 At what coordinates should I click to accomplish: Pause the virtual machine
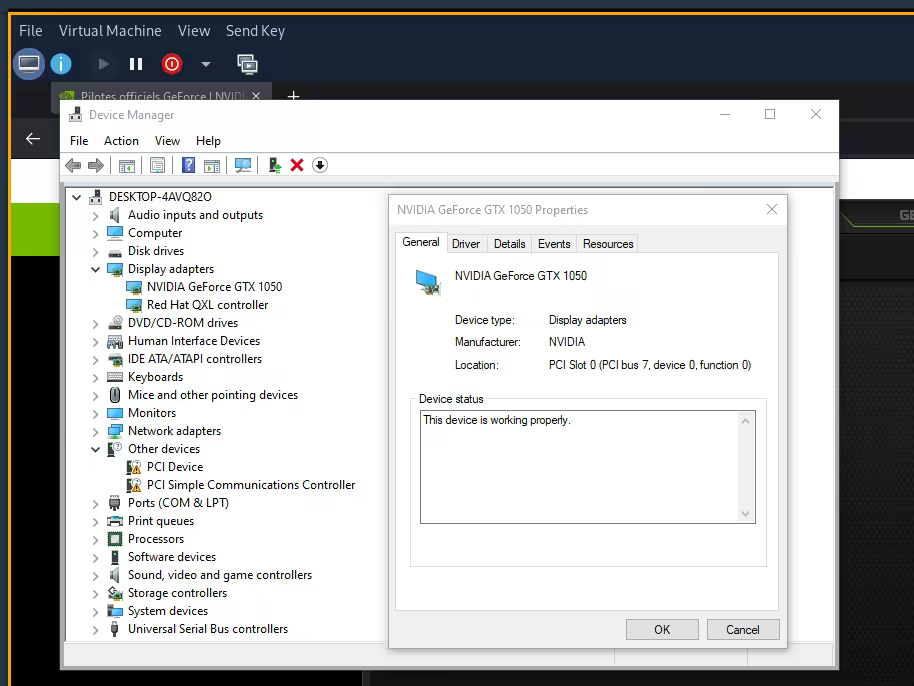(x=136, y=64)
